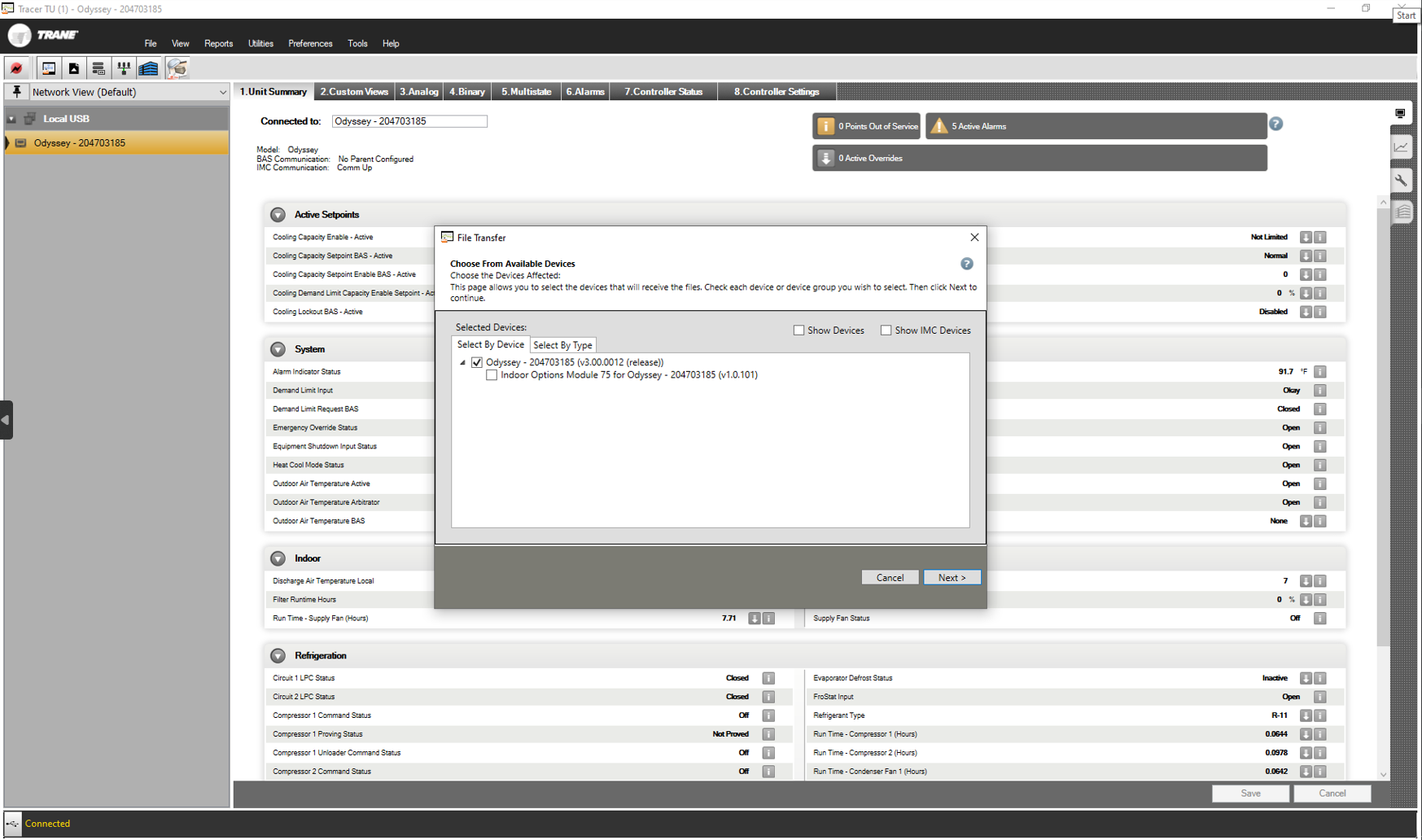Click the monitor icon on right sidebar
1422x840 pixels.
(x=1400, y=113)
